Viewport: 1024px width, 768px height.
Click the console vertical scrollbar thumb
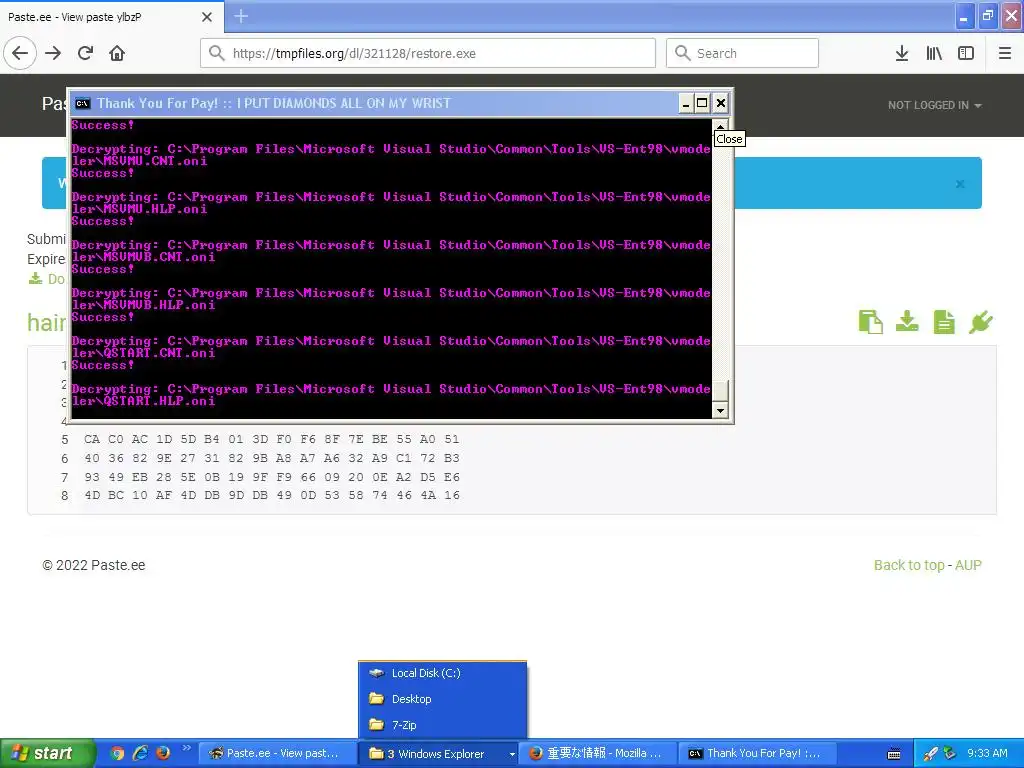click(x=720, y=391)
